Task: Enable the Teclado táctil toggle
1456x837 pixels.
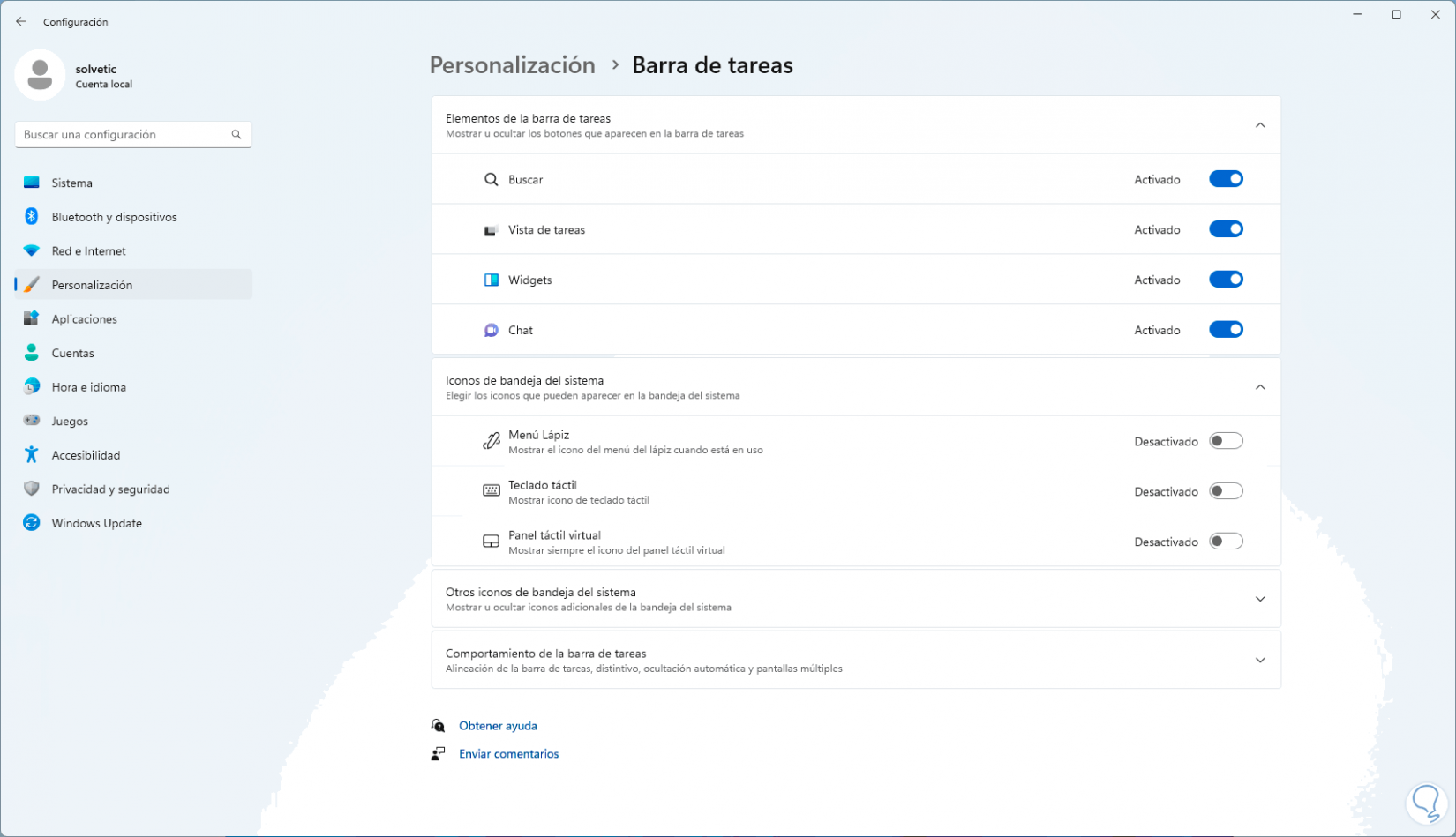Action: pyautogui.click(x=1226, y=491)
